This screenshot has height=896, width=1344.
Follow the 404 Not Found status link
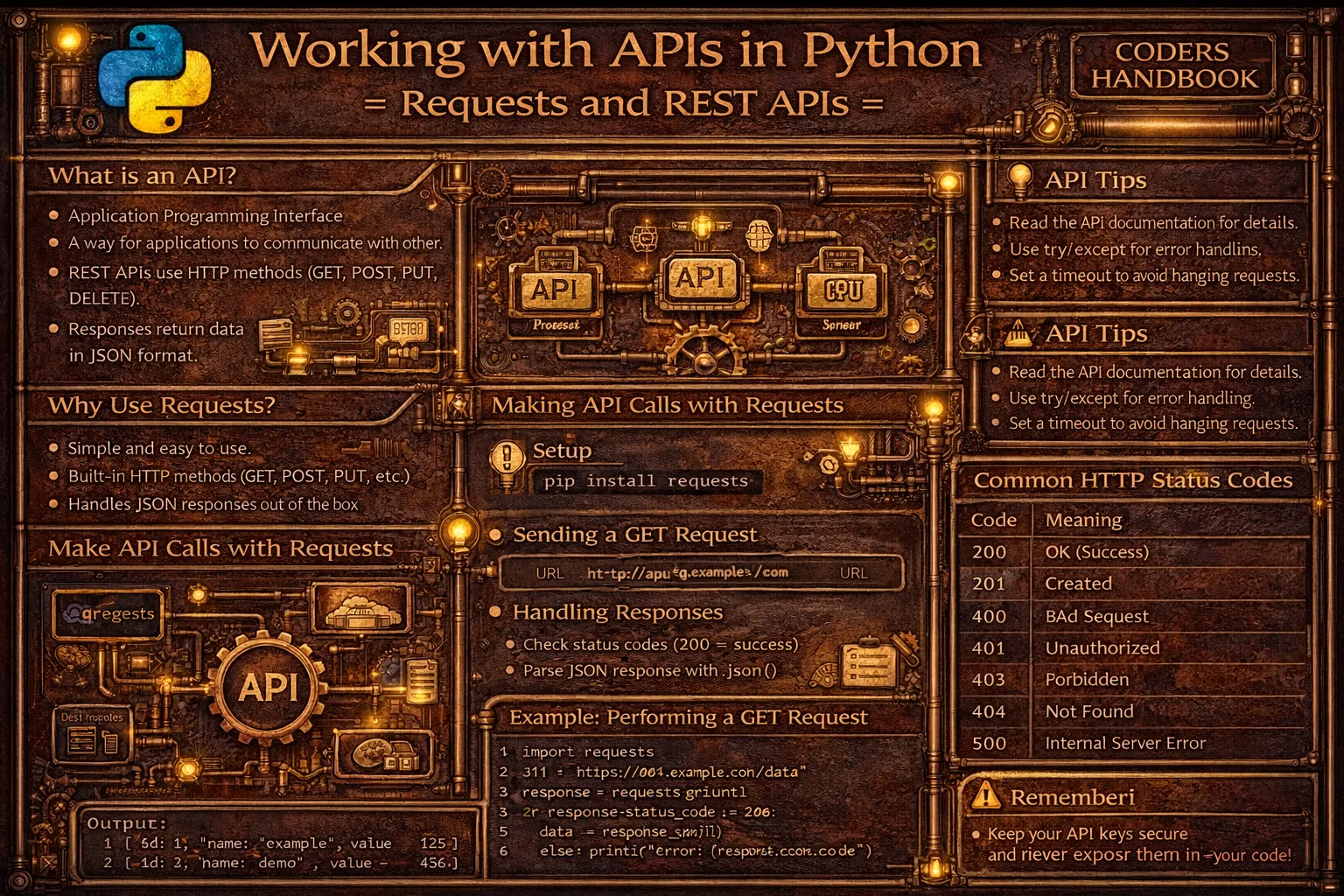[1088, 711]
